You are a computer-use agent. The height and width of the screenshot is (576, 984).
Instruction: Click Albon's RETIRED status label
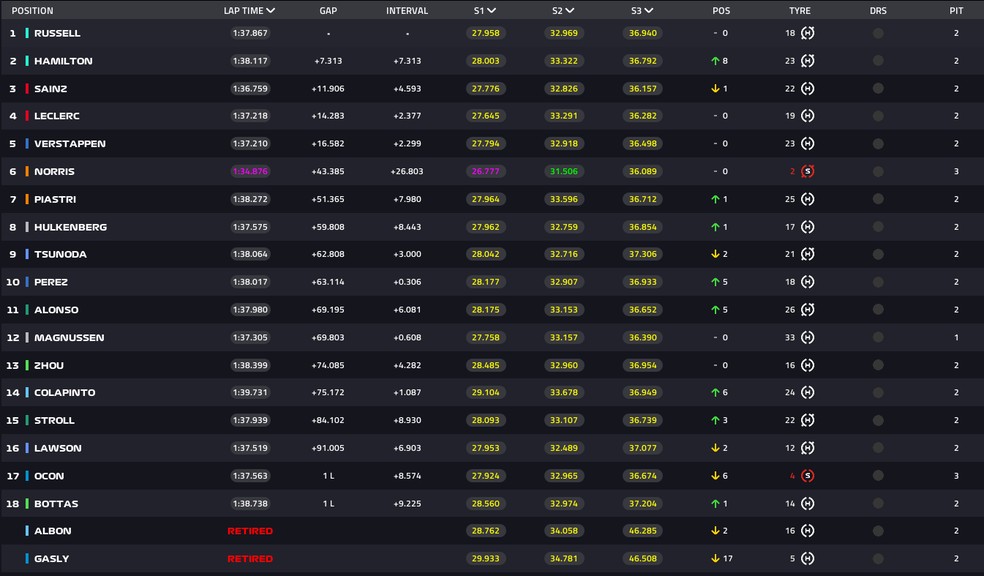click(250, 531)
